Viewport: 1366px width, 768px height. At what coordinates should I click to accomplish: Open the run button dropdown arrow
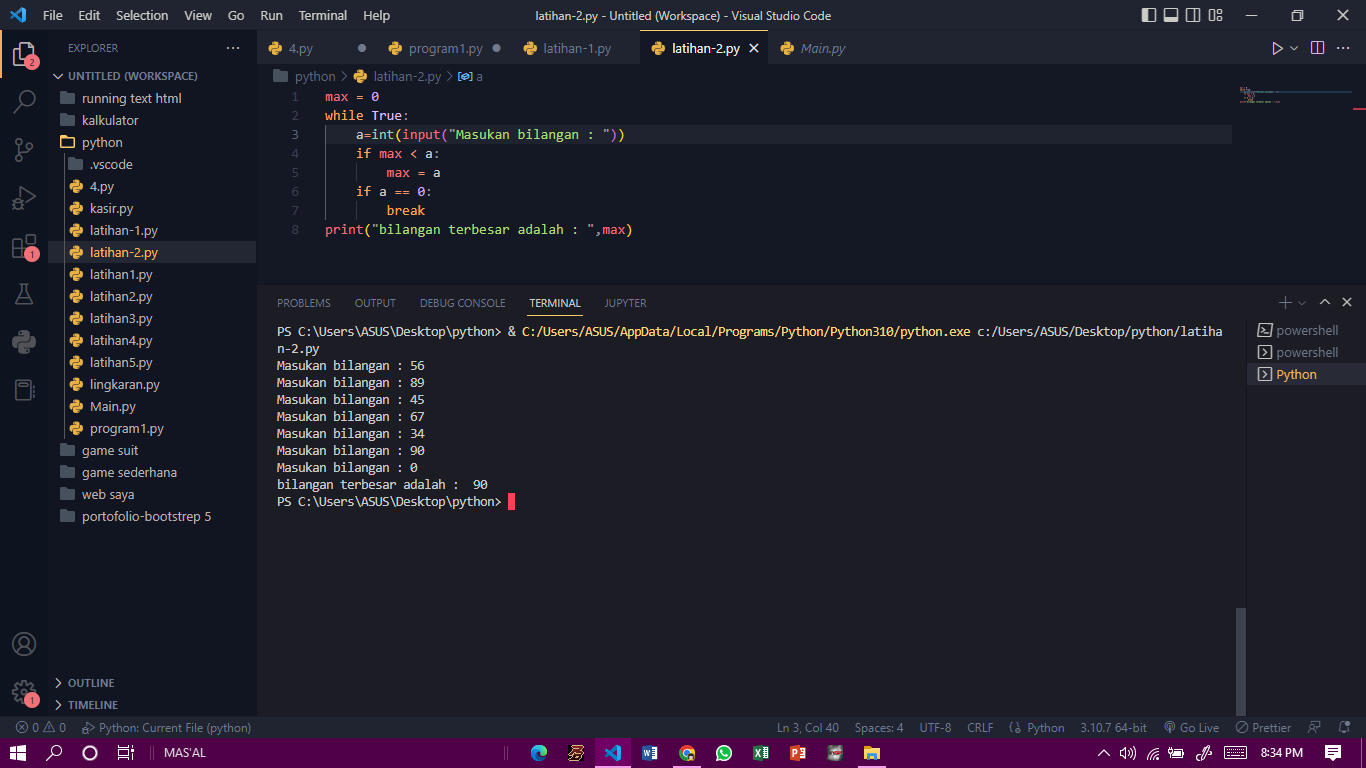1294,48
